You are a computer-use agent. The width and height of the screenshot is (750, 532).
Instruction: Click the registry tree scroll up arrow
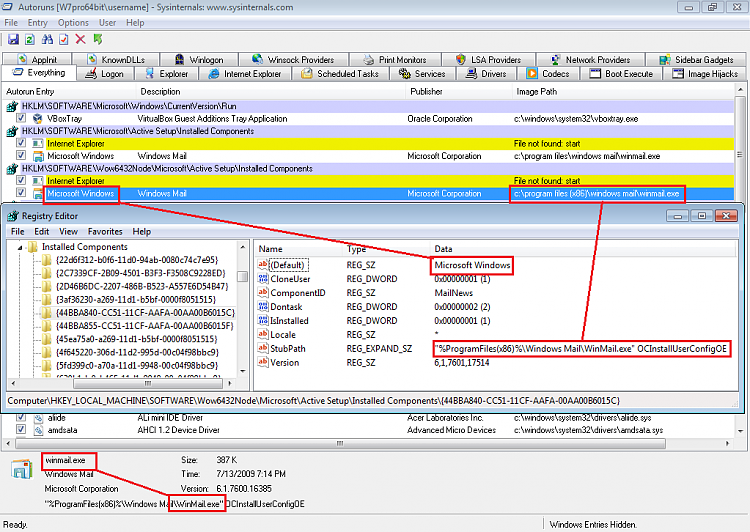coord(243,247)
